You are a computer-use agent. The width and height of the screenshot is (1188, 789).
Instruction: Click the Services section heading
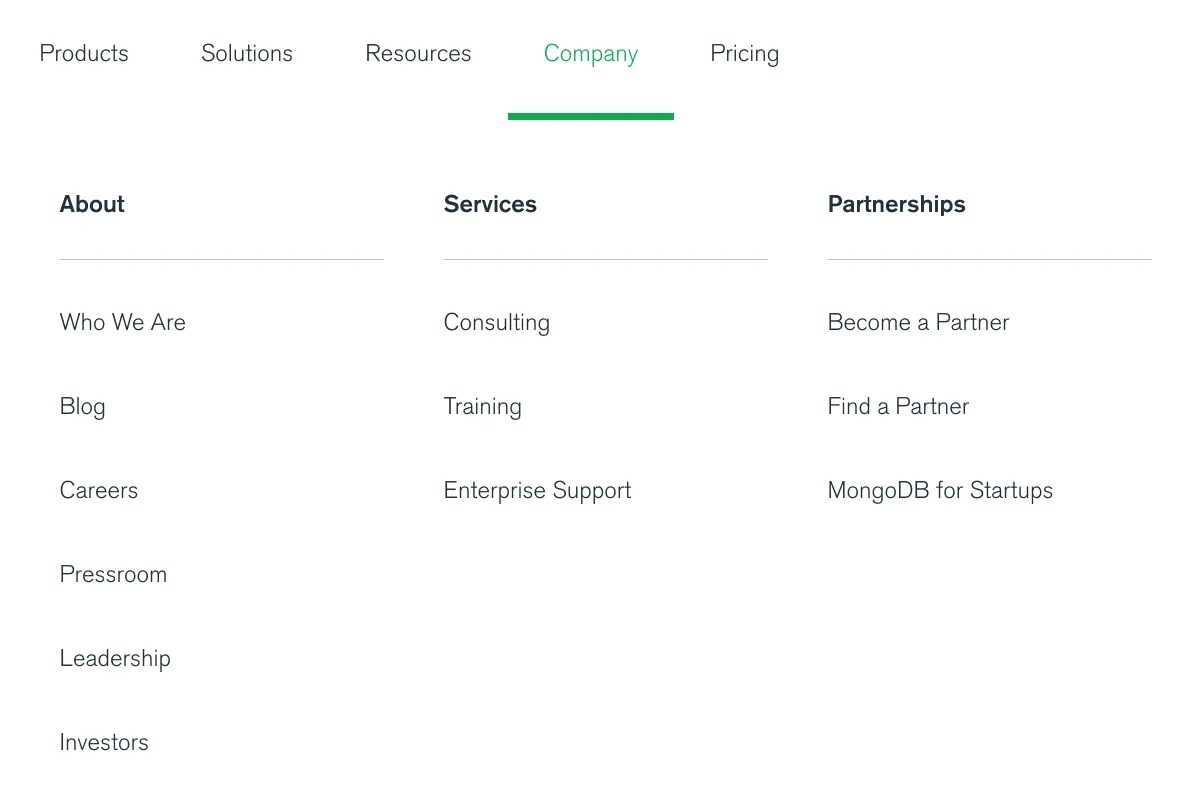click(490, 204)
